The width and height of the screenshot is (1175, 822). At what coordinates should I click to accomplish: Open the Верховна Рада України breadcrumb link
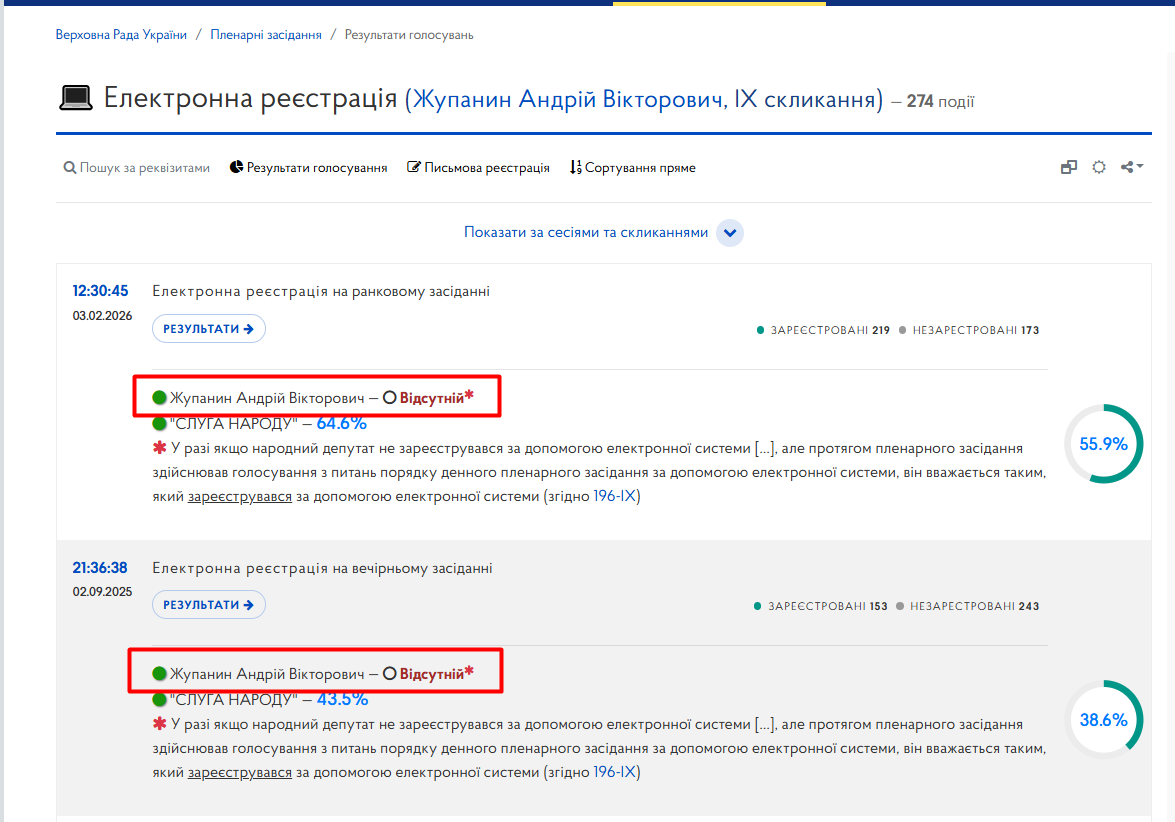(x=121, y=34)
